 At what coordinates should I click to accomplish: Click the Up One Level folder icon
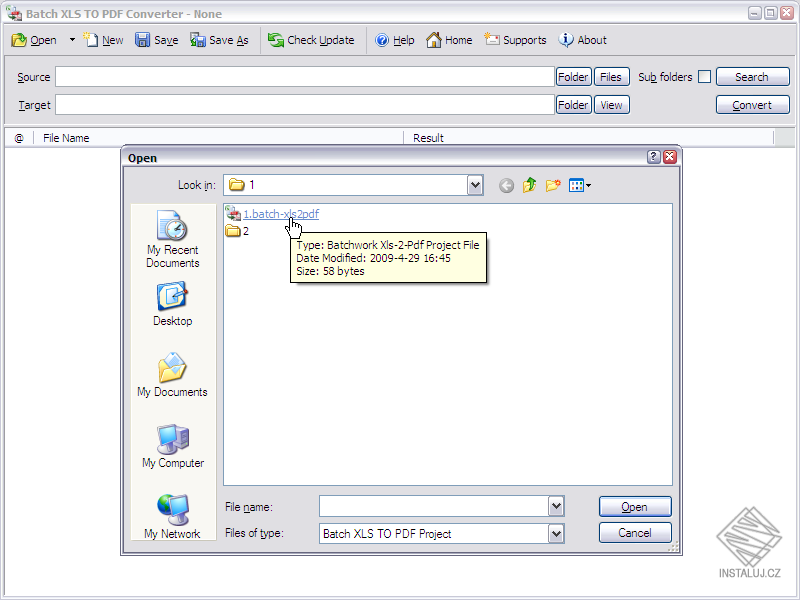coord(530,184)
